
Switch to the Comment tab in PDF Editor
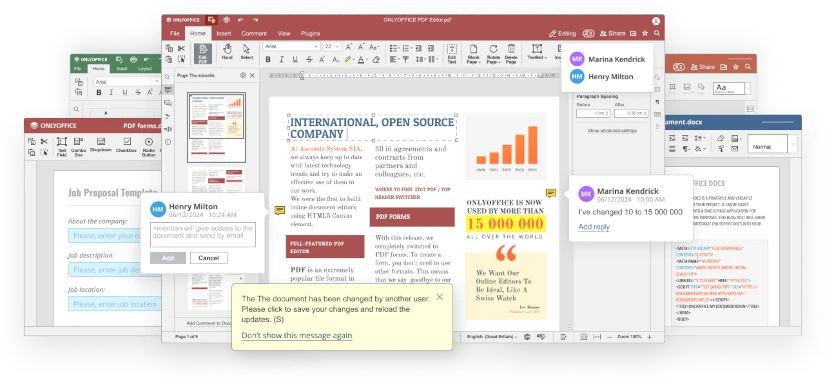coord(254,33)
